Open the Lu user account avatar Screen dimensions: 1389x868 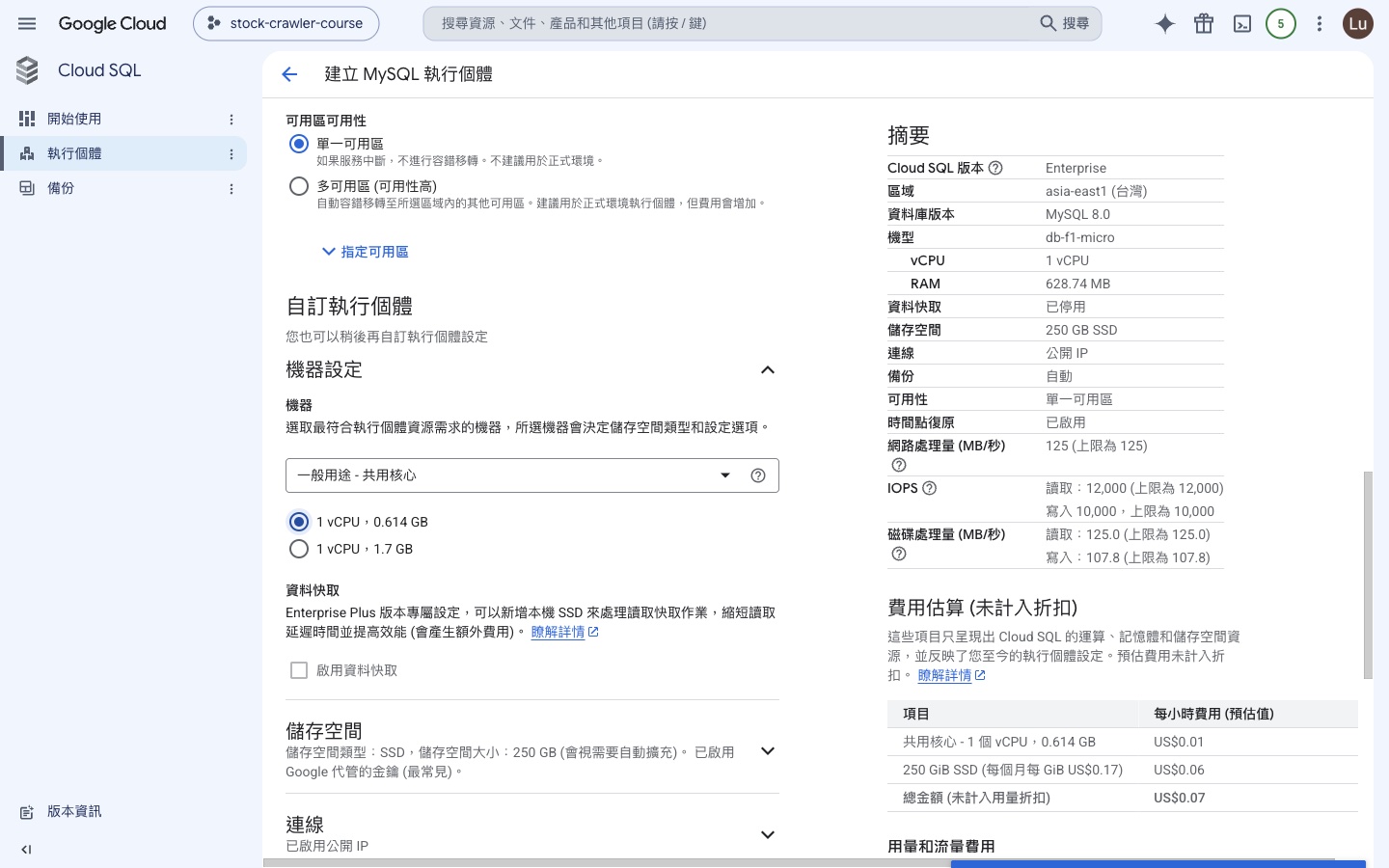pyautogui.click(x=1358, y=24)
